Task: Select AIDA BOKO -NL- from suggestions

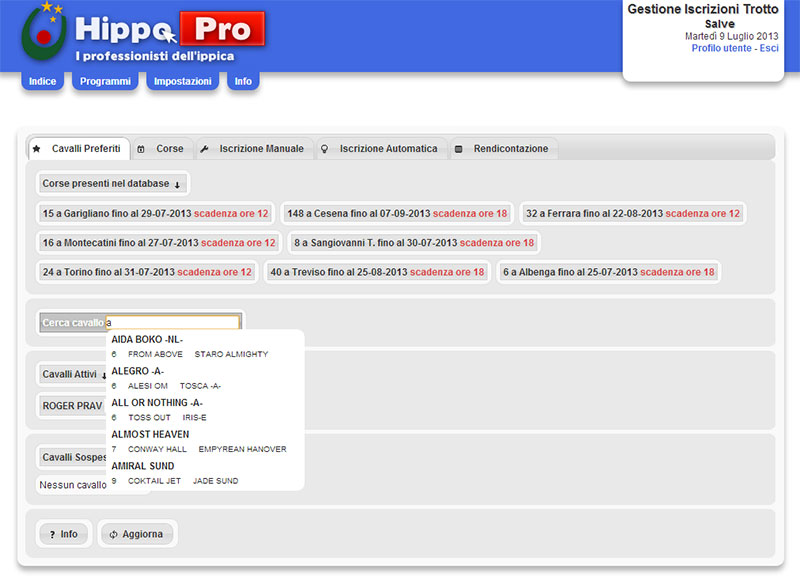Action: [147, 339]
